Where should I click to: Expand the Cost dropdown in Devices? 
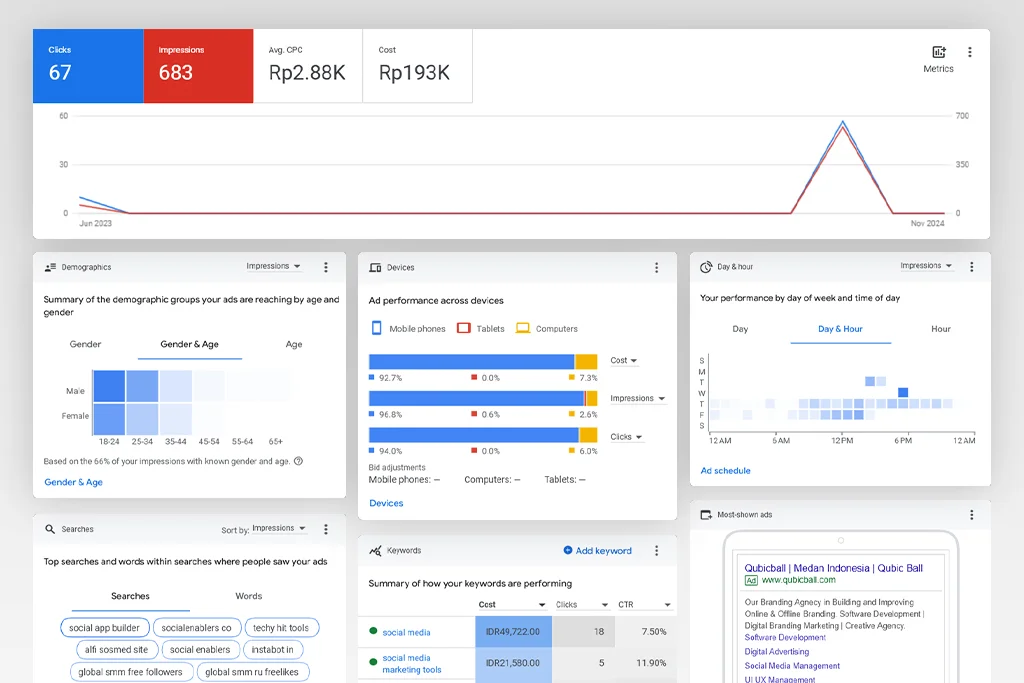624,361
